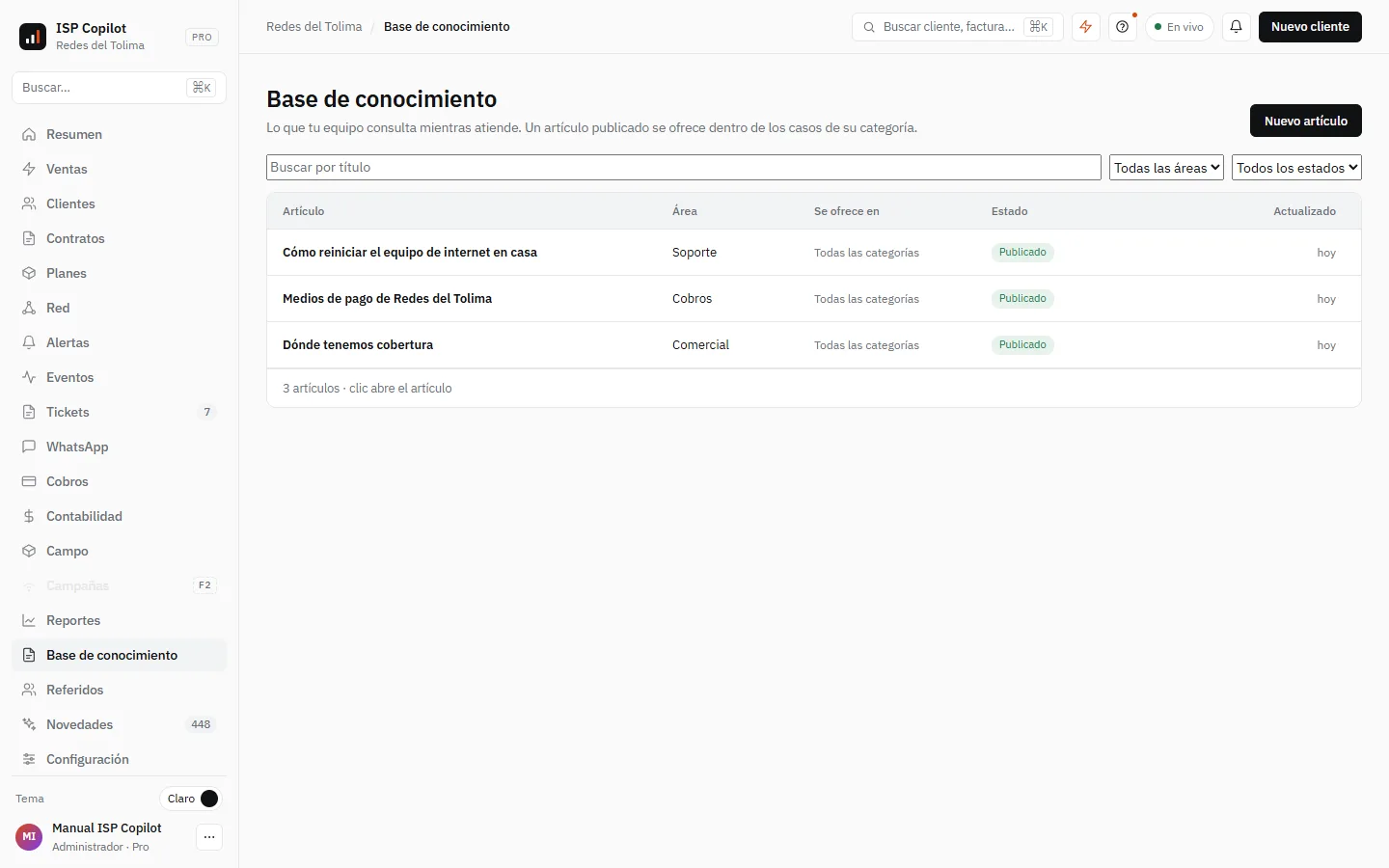Screen dimensions: 1389x868
Task: Click the Planes box icon
Action: click(x=29, y=273)
